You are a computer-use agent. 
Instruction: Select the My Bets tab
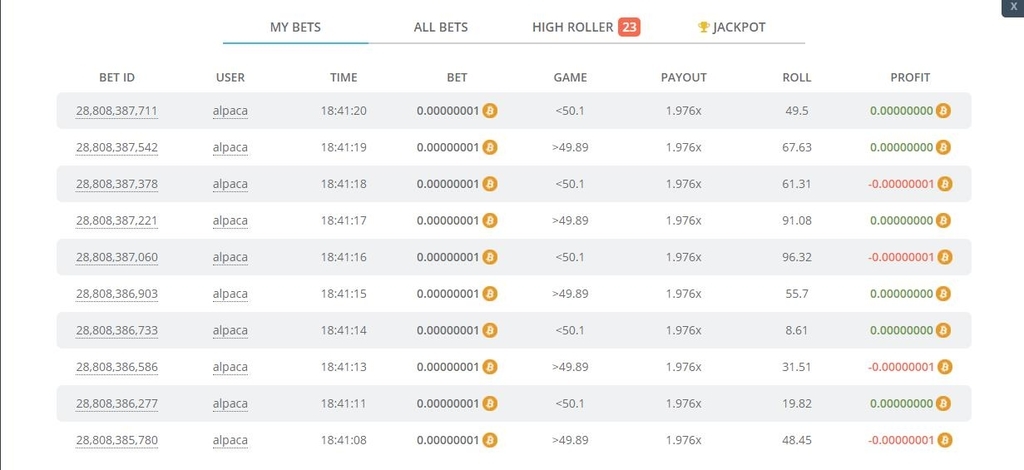click(295, 27)
